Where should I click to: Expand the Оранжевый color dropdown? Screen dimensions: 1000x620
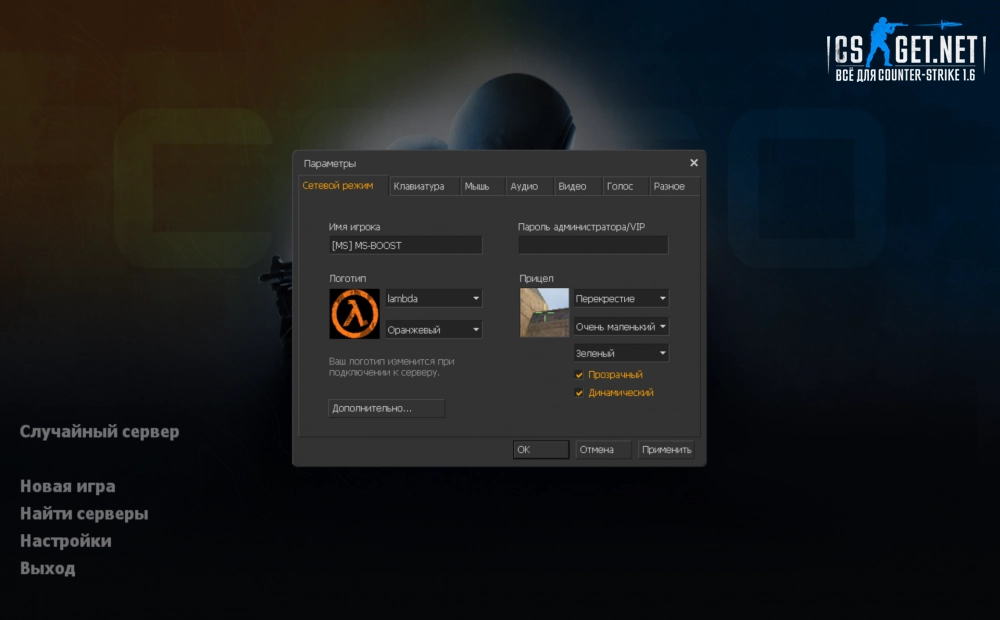433,329
